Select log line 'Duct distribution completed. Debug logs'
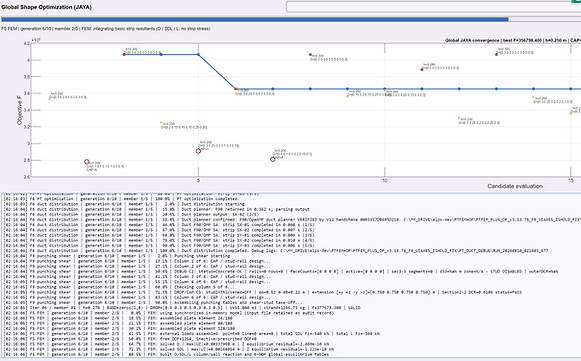 276,251
